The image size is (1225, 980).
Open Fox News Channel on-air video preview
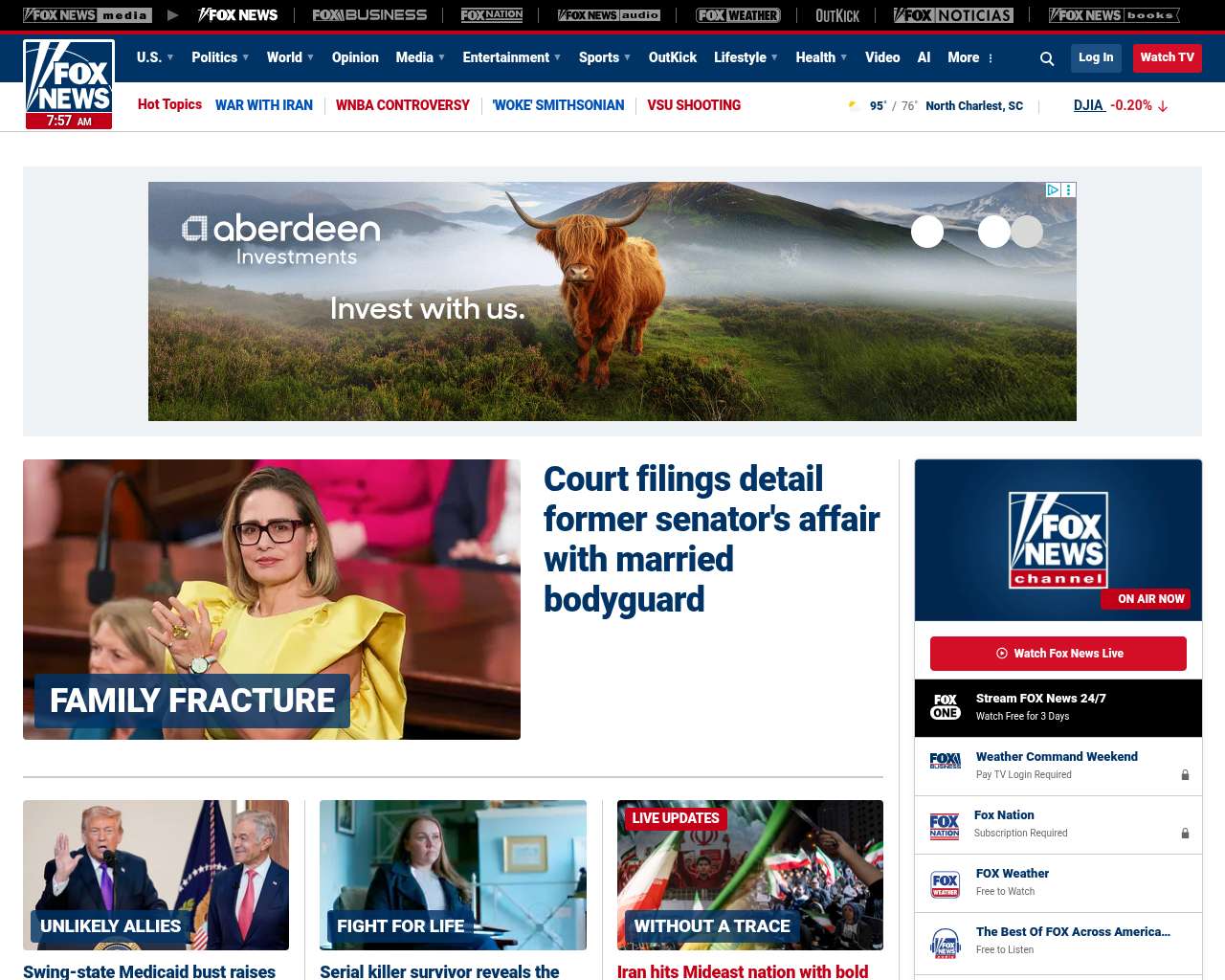coord(1058,540)
